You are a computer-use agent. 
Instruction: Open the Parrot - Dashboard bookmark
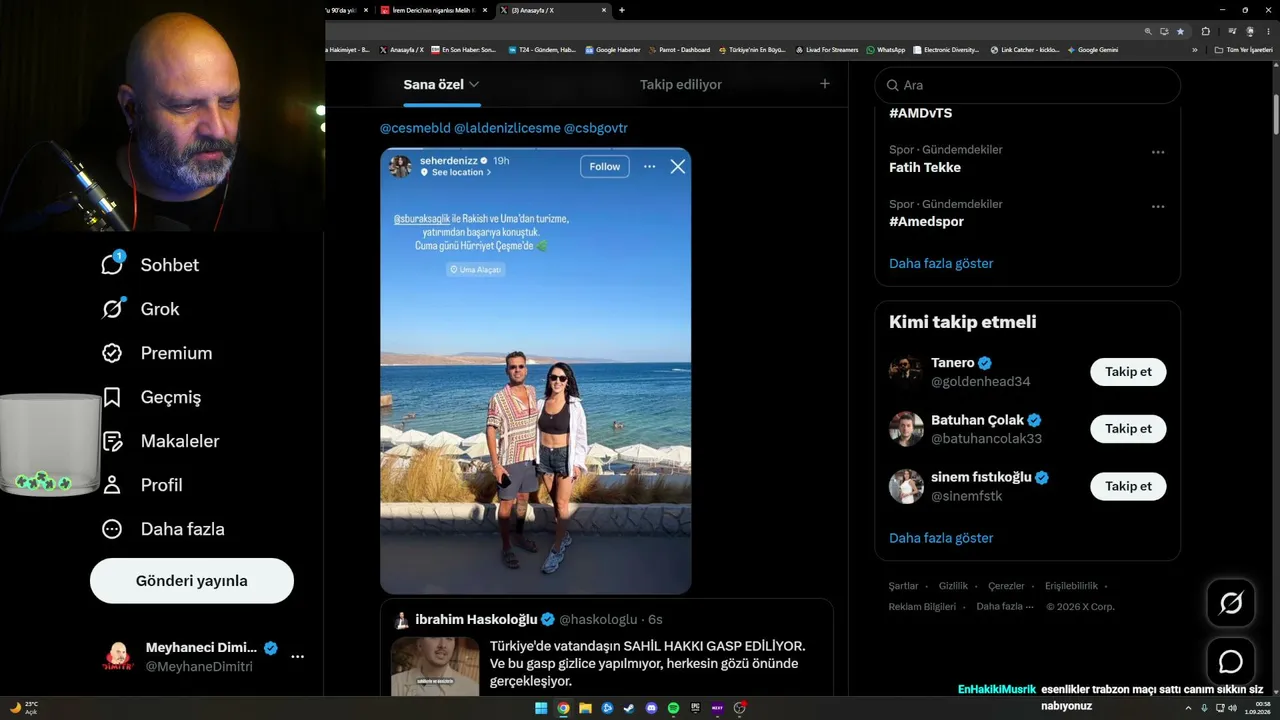coord(680,49)
